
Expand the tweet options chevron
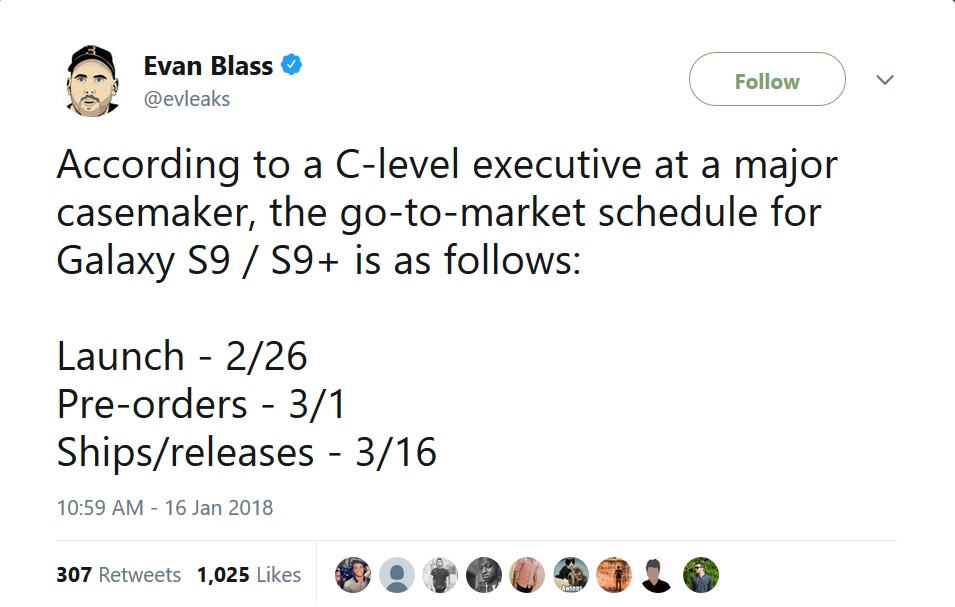884,80
